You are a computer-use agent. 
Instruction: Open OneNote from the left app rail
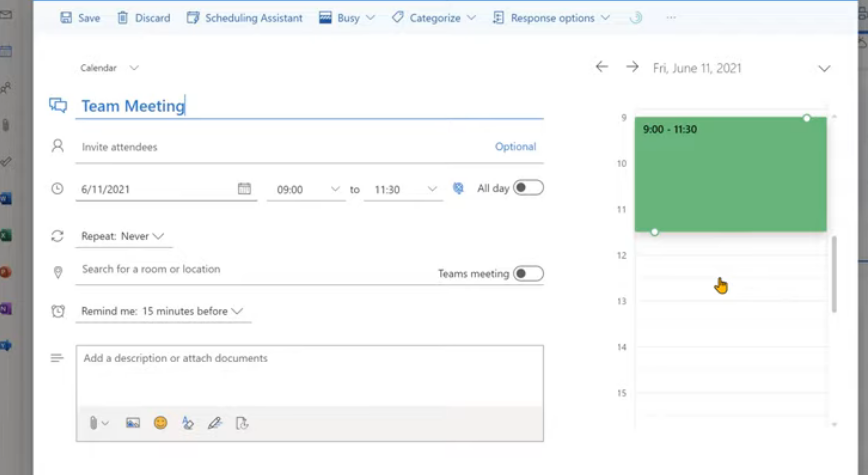tap(6, 308)
